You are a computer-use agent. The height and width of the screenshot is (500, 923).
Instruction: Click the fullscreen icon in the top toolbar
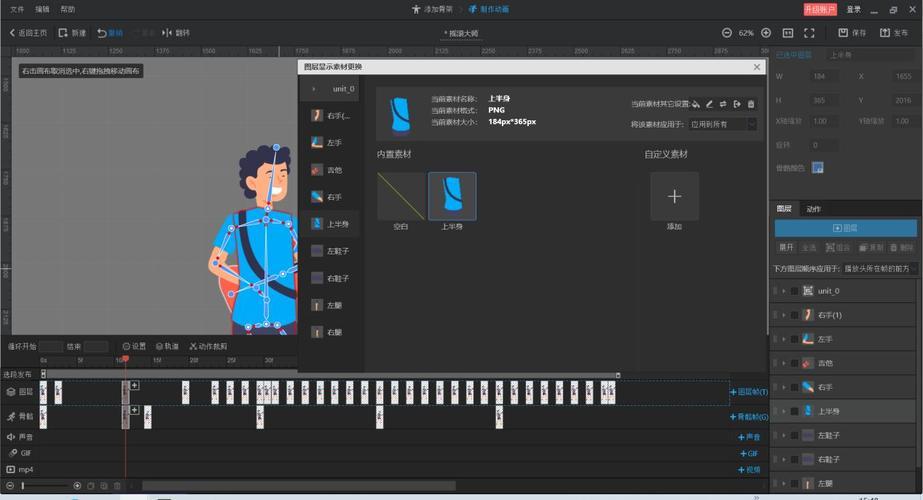point(809,33)
